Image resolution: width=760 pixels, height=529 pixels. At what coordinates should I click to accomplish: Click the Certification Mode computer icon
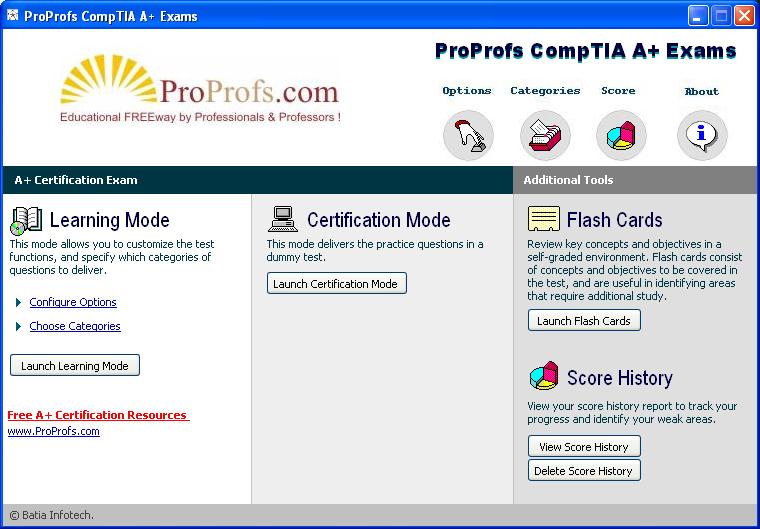(283, 219)
